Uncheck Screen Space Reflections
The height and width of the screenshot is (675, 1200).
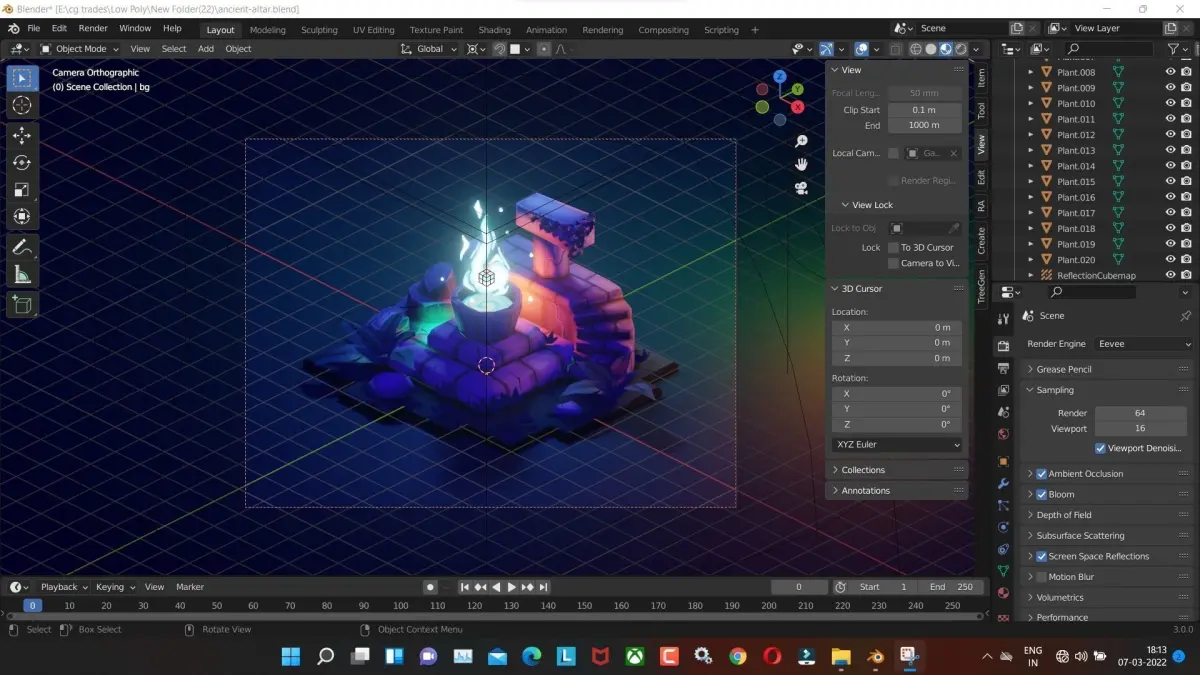click(x=1042, y=556)
